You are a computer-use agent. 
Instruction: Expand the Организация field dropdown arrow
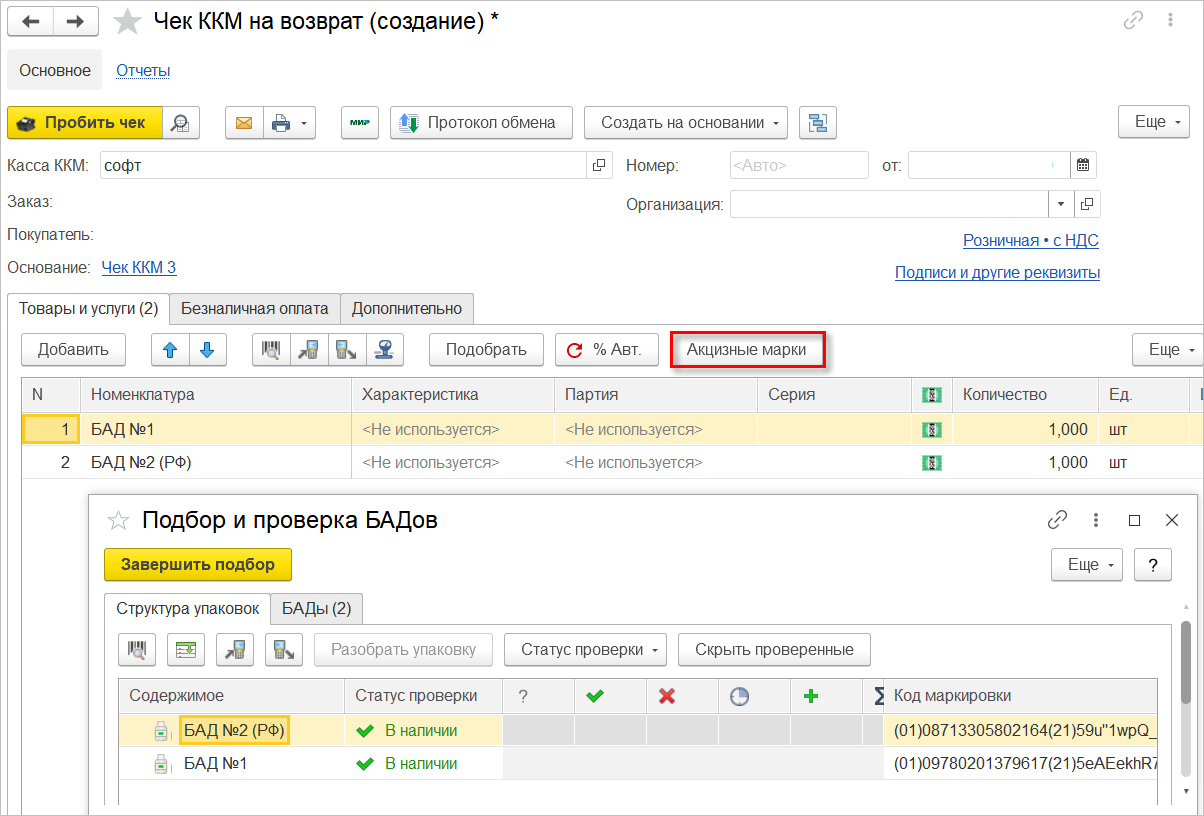pyautogui.click(x=1061, y=204)
